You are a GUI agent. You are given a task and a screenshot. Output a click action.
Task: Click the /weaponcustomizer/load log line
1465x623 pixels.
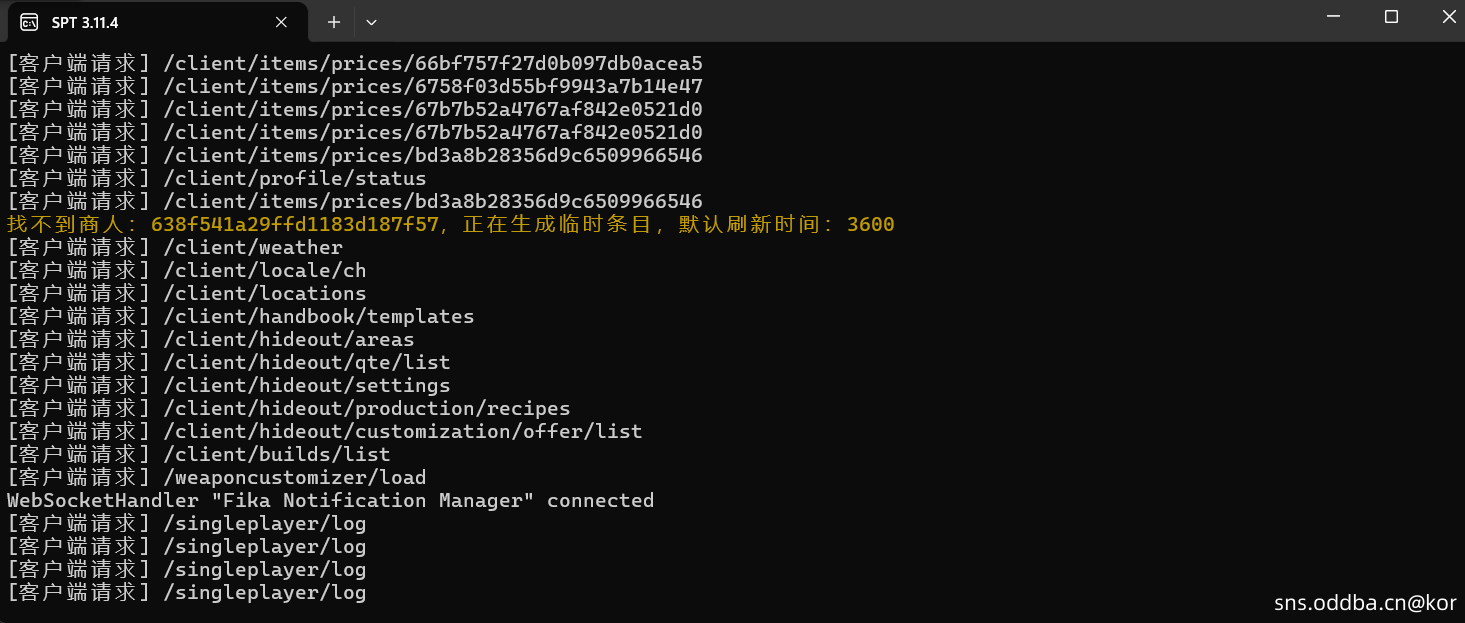coord(294,478)
